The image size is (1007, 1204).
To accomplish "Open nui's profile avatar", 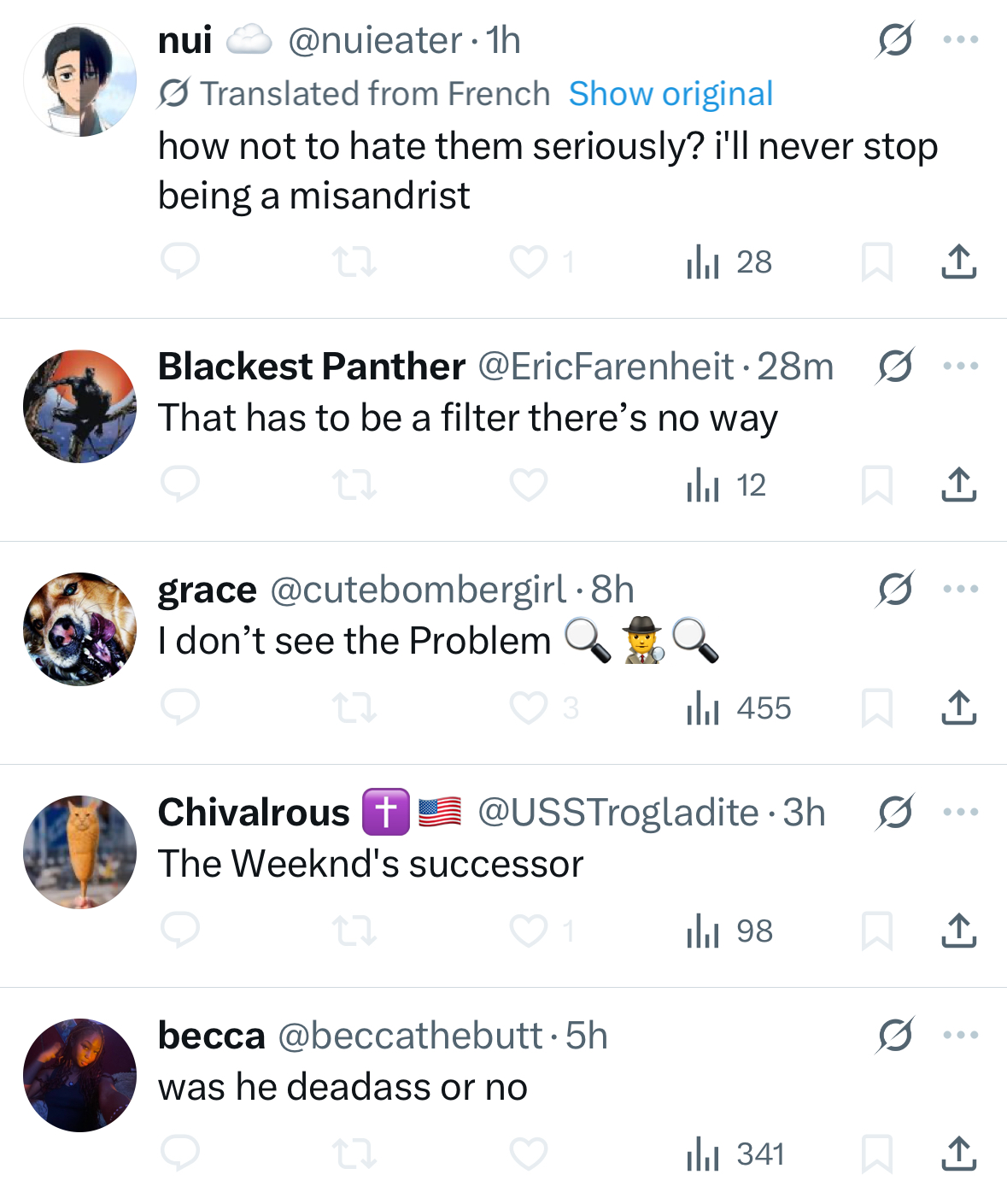I will 79,80.
